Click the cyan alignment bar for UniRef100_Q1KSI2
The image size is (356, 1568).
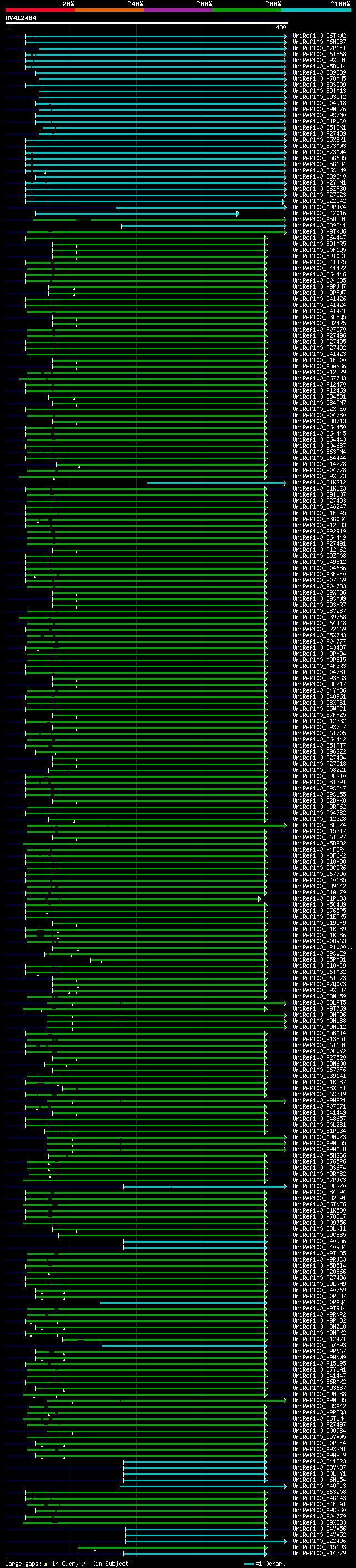point(216,483)
